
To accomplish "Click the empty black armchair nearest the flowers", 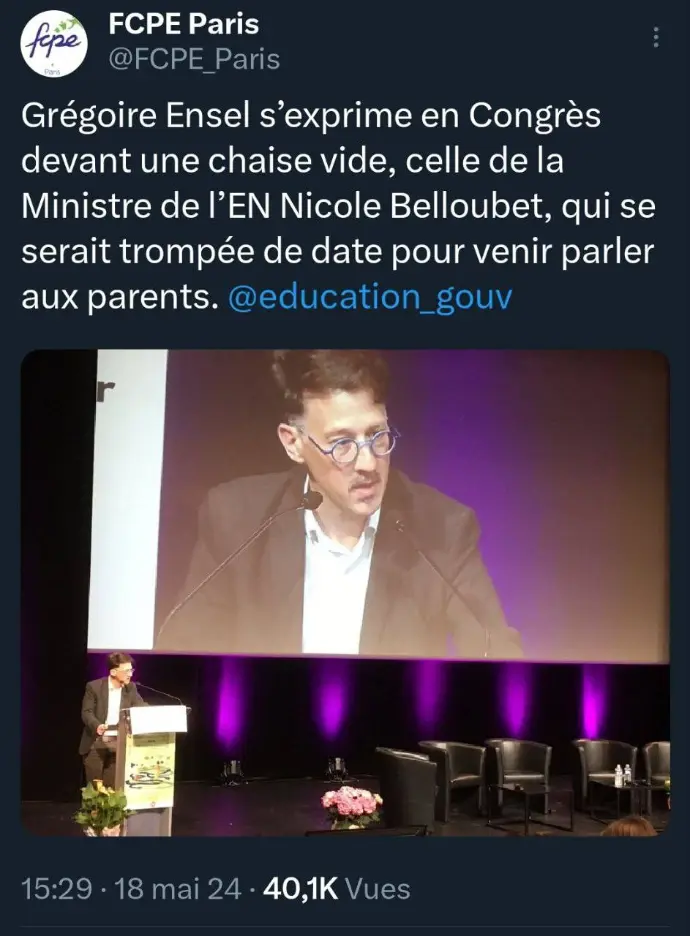I will tap(407, 787).
